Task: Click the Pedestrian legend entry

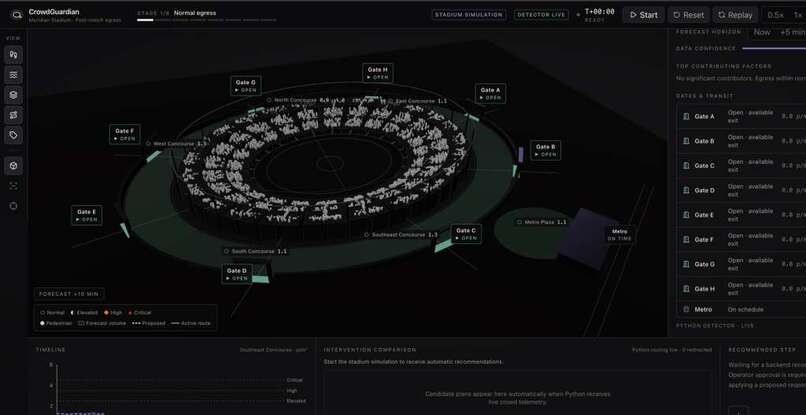Action: 57,323
